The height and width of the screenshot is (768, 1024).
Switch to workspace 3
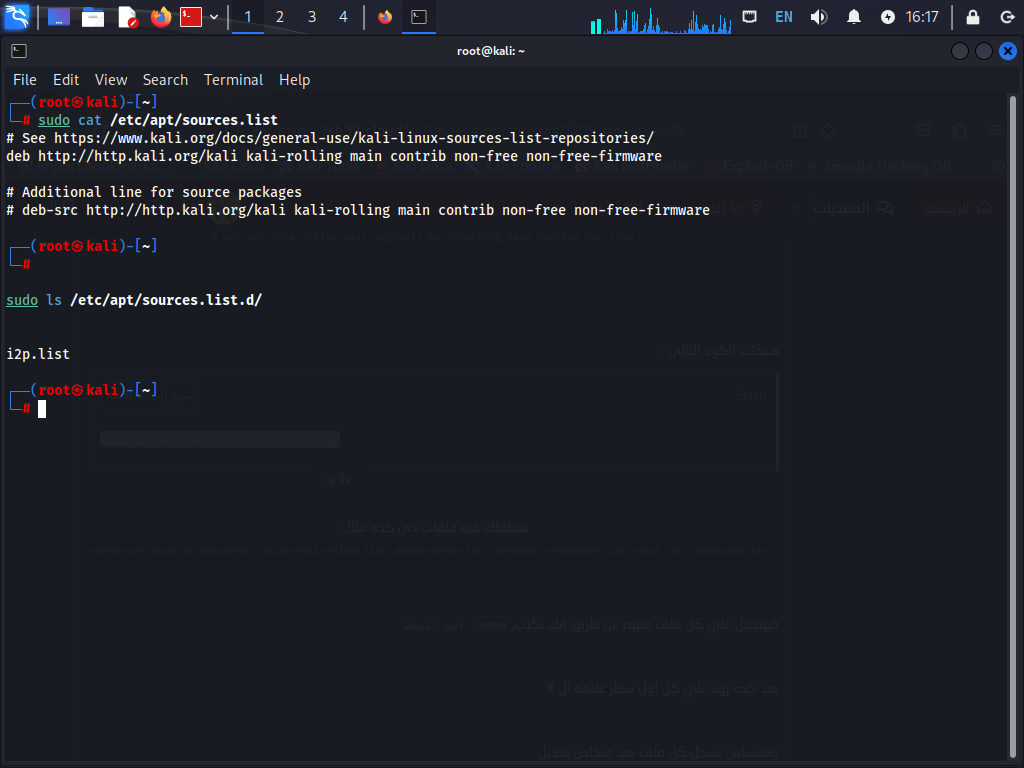pos(312,17)
